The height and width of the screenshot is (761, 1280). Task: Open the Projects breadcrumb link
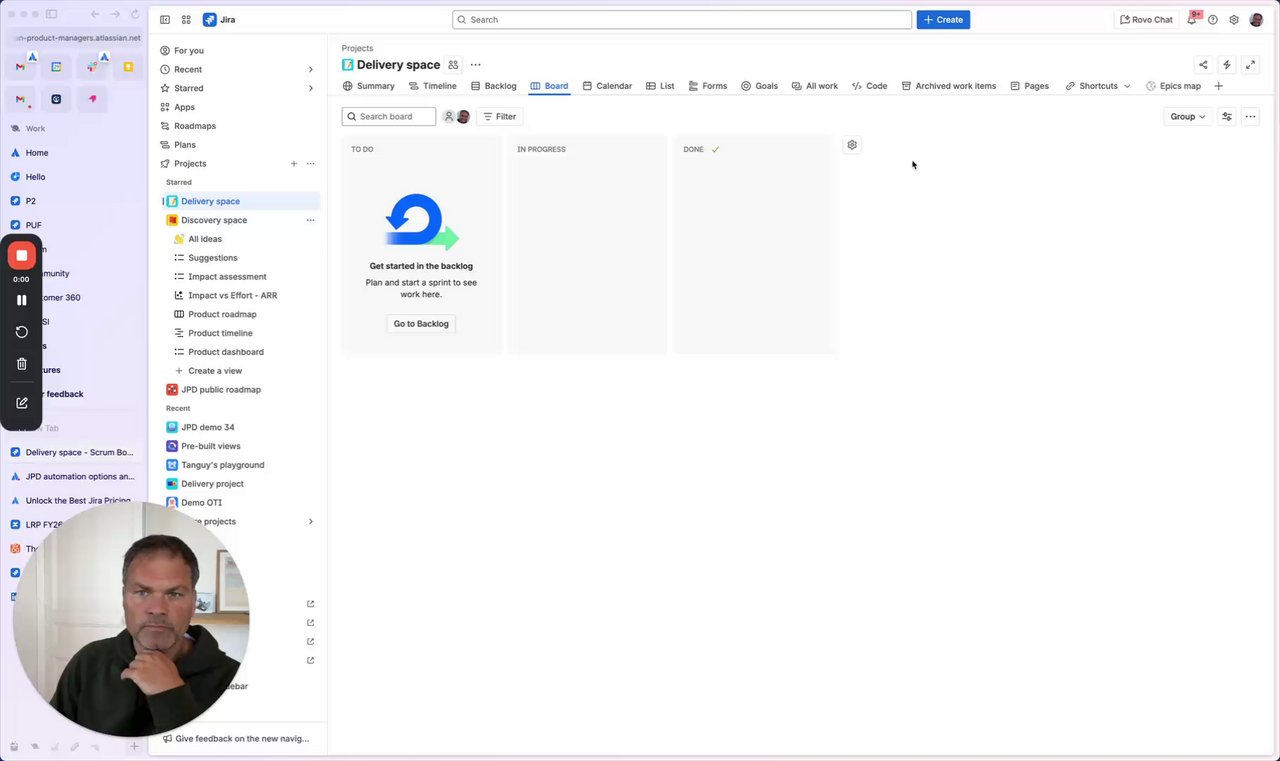[x=357, y=48]
